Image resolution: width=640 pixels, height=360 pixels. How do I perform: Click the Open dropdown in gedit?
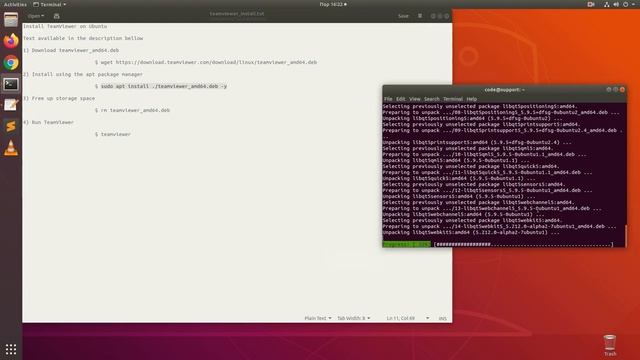pyautogui.click(x=36, y=16)
